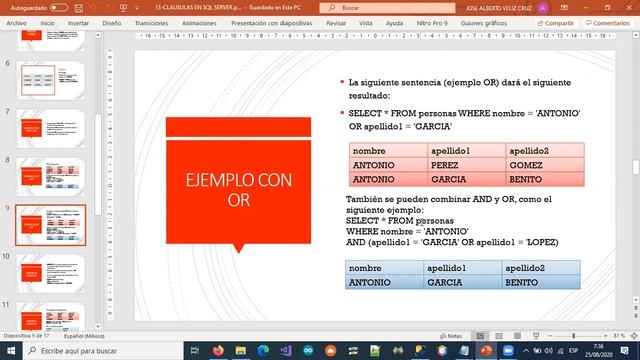
Task: Toggle the Notas pane button
Action: (451, 336)
